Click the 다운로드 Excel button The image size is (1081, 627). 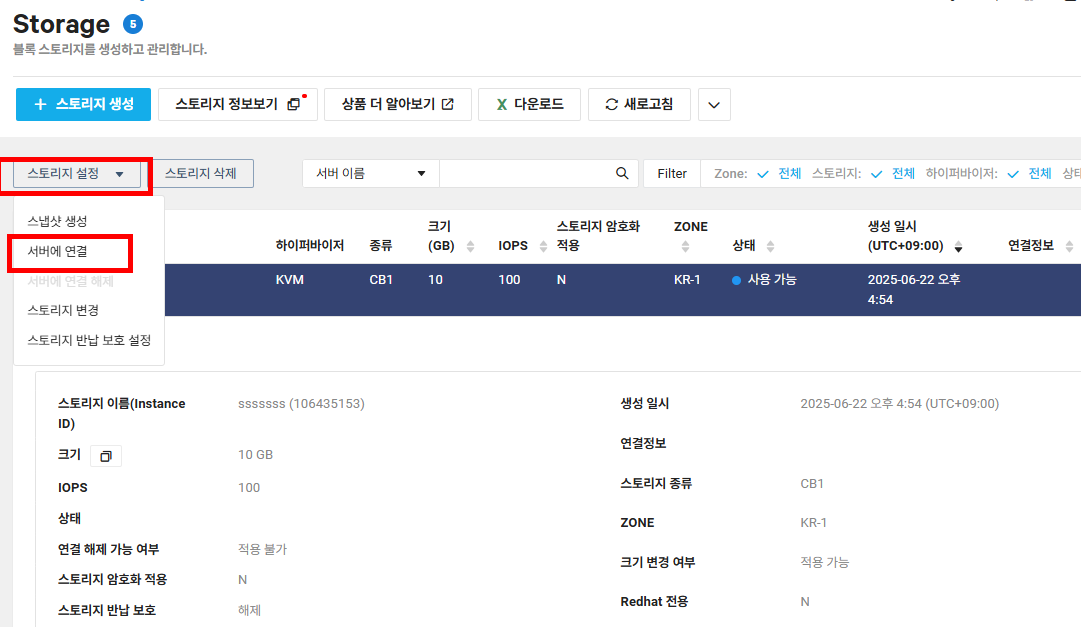pos(529,104)
